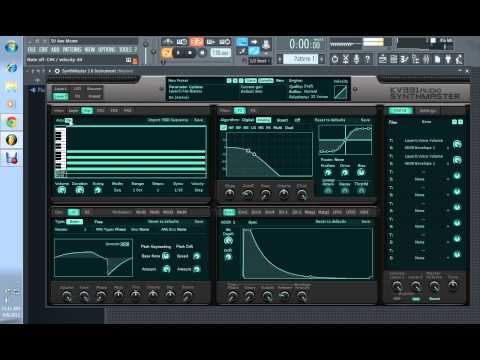This screenshot has height=360, width=480.
Task: Open the arpeggiator Velocity dropdown
Action: click(198, 190)
